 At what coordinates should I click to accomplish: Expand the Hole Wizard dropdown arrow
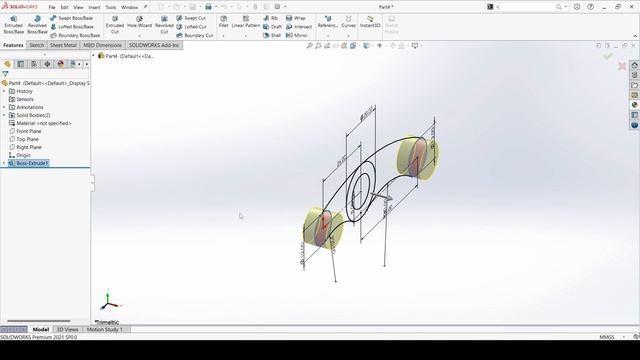tap(139, 36)
